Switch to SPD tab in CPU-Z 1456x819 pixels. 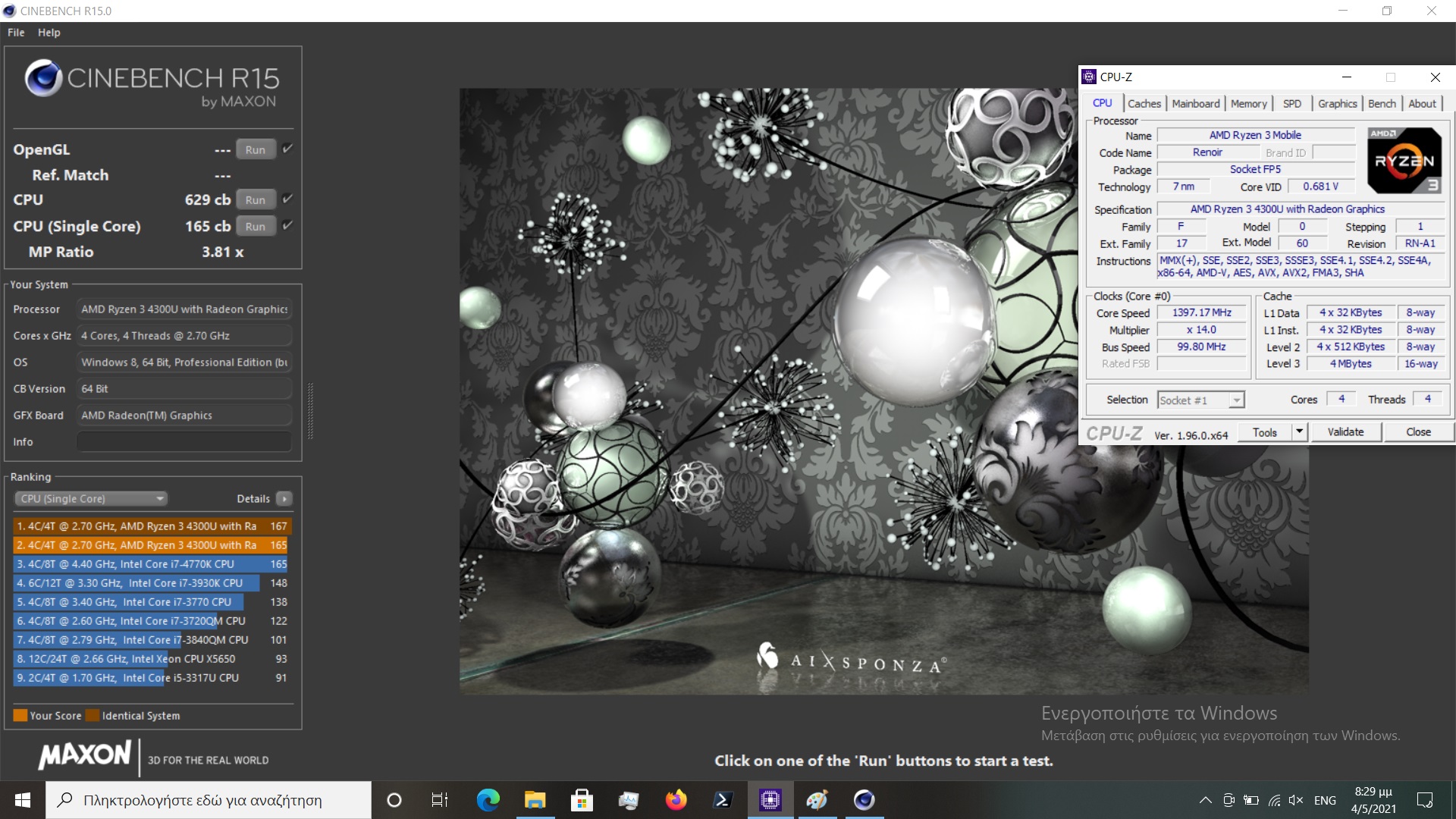[x=1291, y=103]
